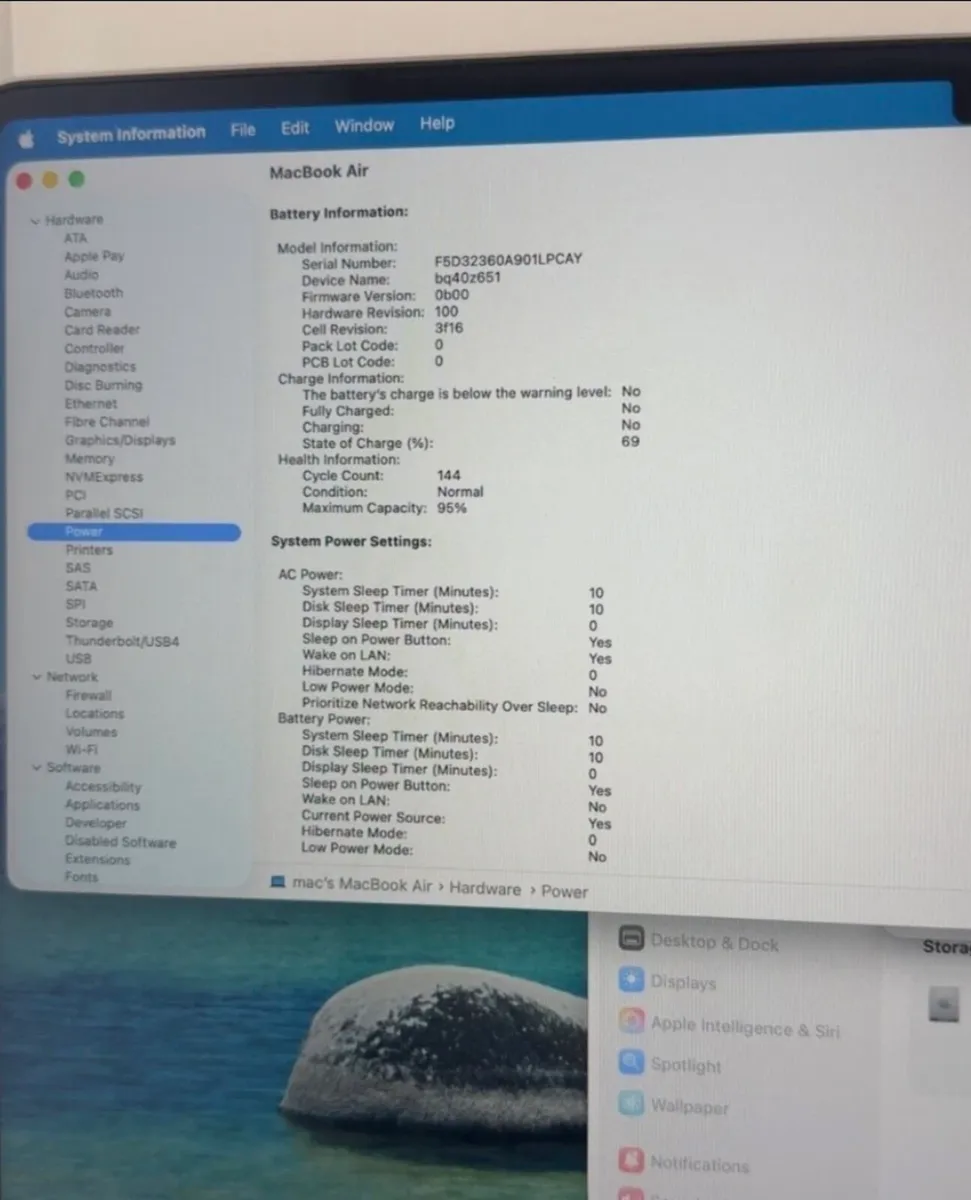Click the System Power Settings heading
This screenshot has height=1200, width=971.
click(351, 541)
